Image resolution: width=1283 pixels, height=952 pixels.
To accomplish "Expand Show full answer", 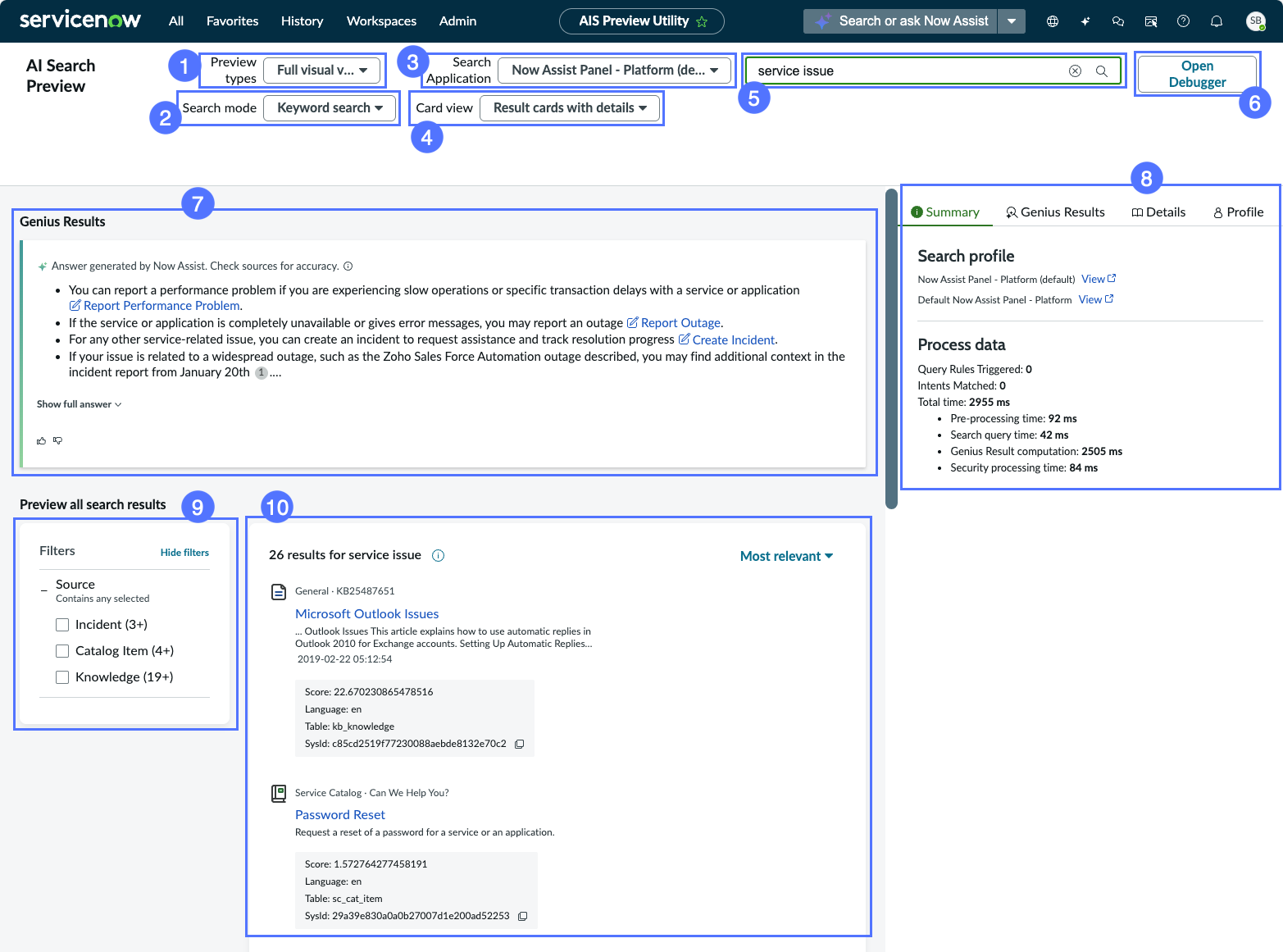I will [x=79, y=404].
